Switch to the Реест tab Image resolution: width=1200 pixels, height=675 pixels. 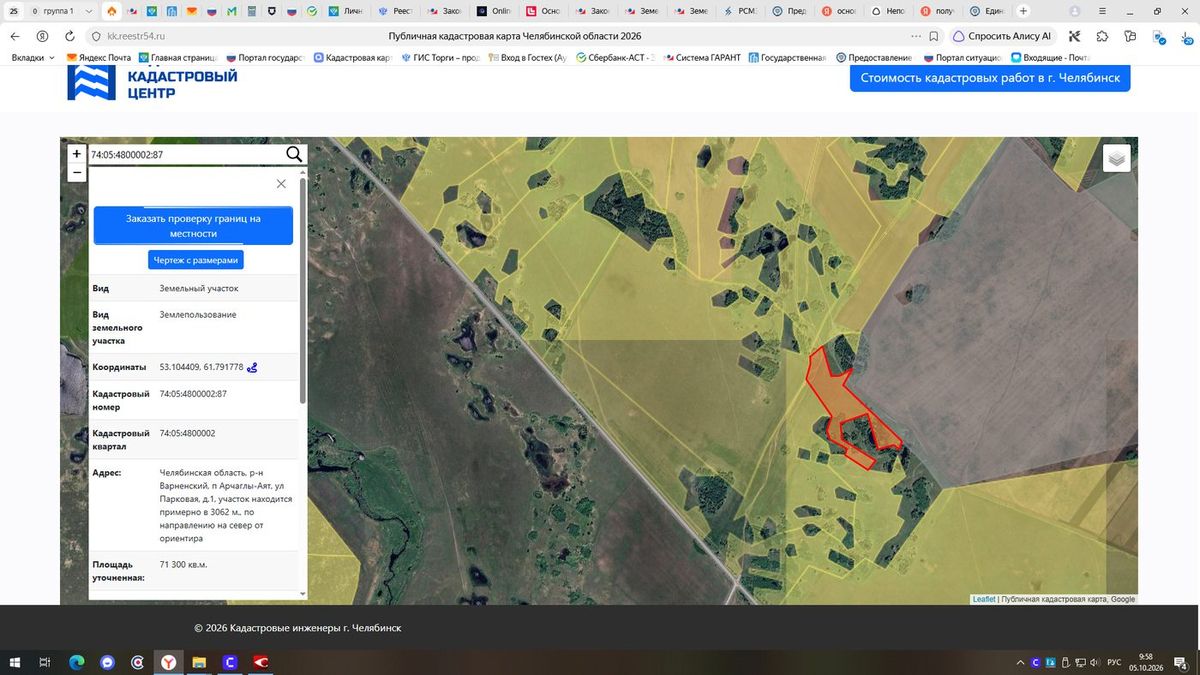(395, 11)
